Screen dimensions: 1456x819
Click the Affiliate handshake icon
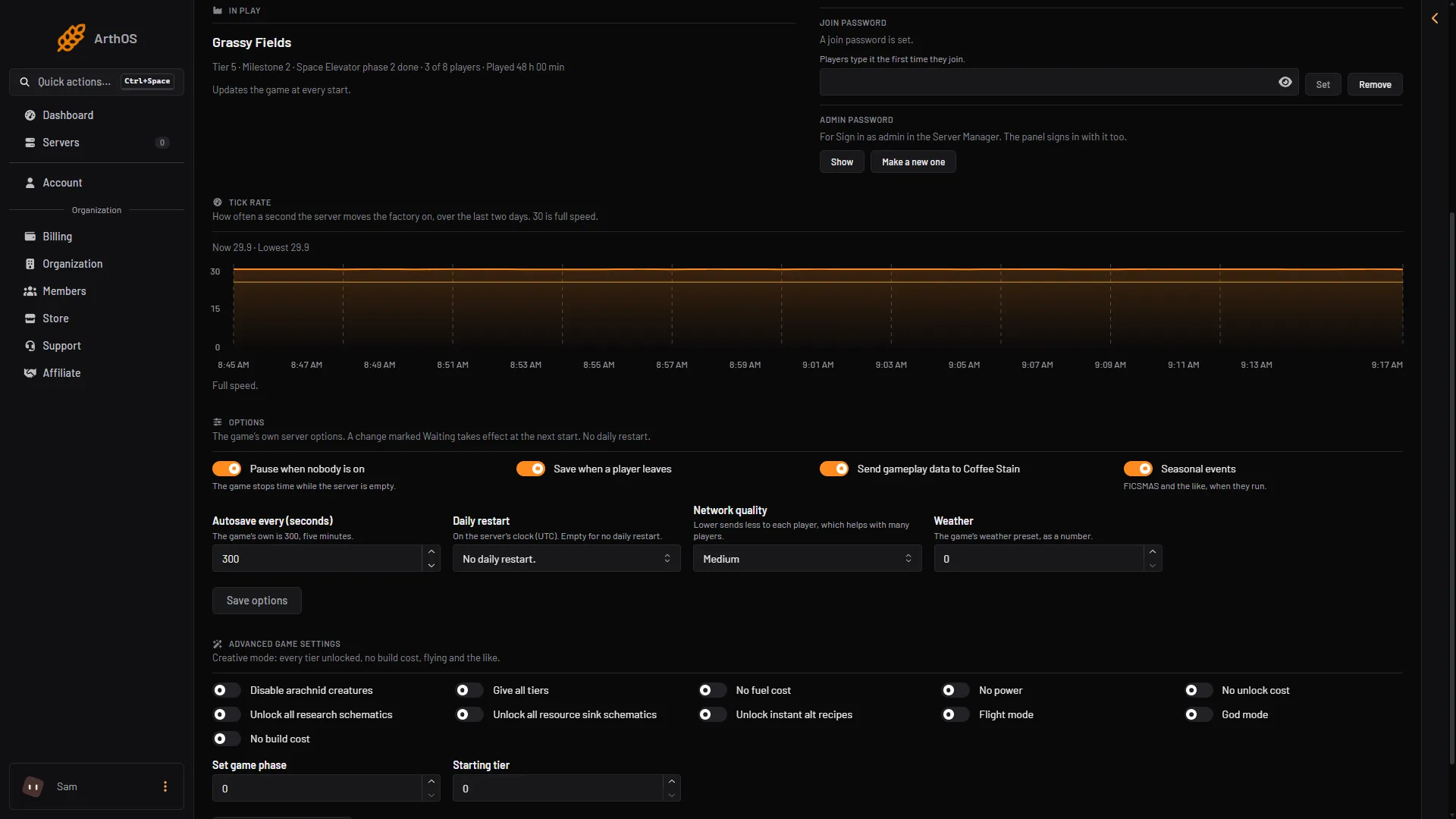tap(30, 373)
